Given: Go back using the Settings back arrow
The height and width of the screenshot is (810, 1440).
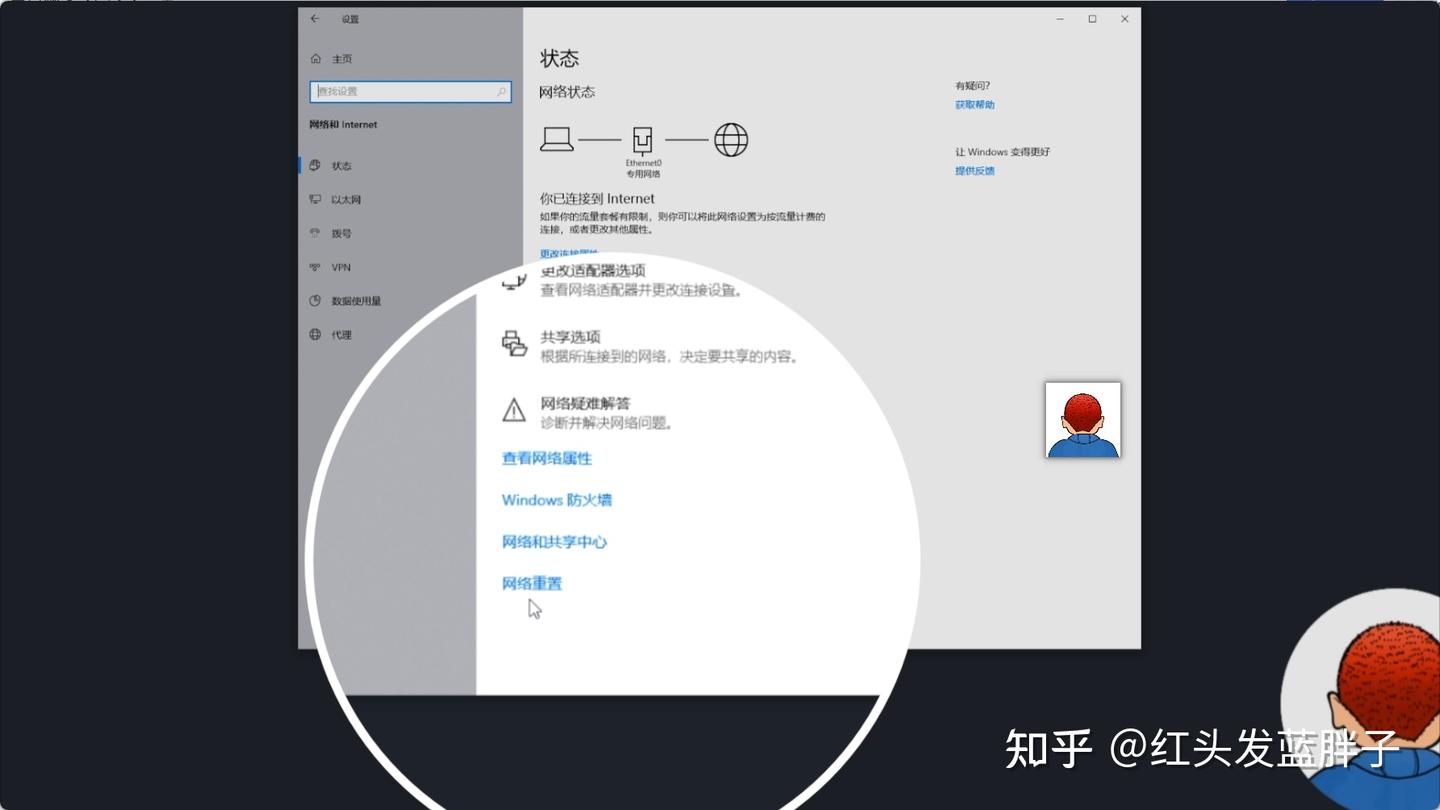Looking at the screenshot, I should [315, 19].
